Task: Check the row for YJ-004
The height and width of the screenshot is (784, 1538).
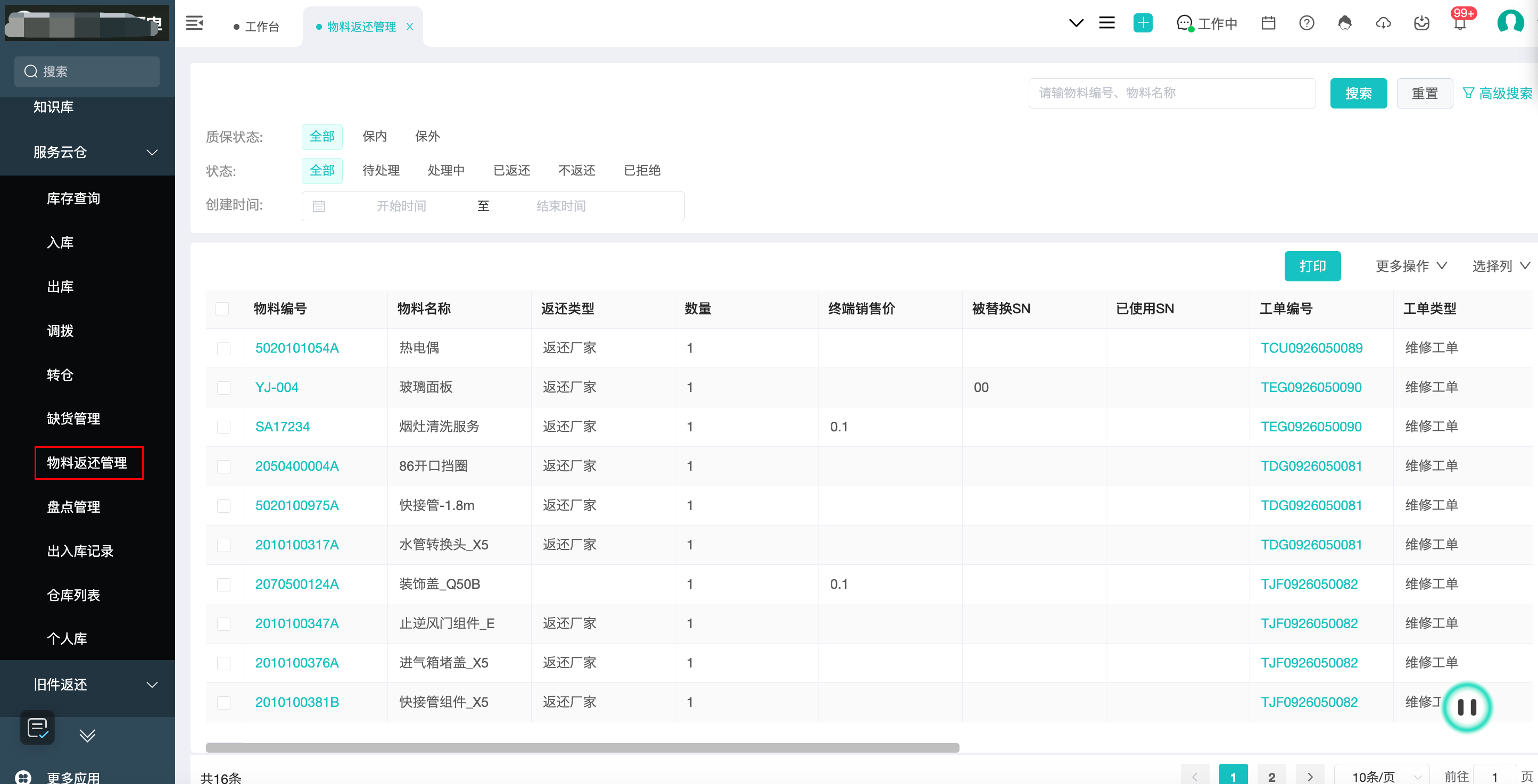Action: pyautogui.click(x=224, y=388)
